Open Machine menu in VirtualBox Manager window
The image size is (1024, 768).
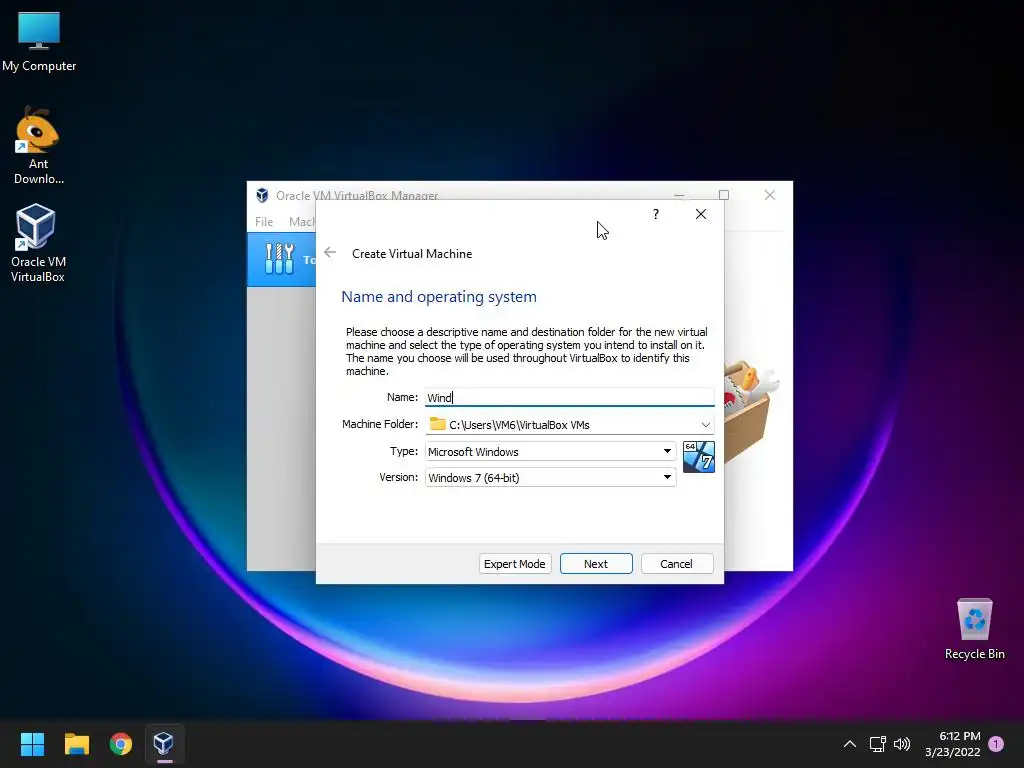tap(302, 221)
